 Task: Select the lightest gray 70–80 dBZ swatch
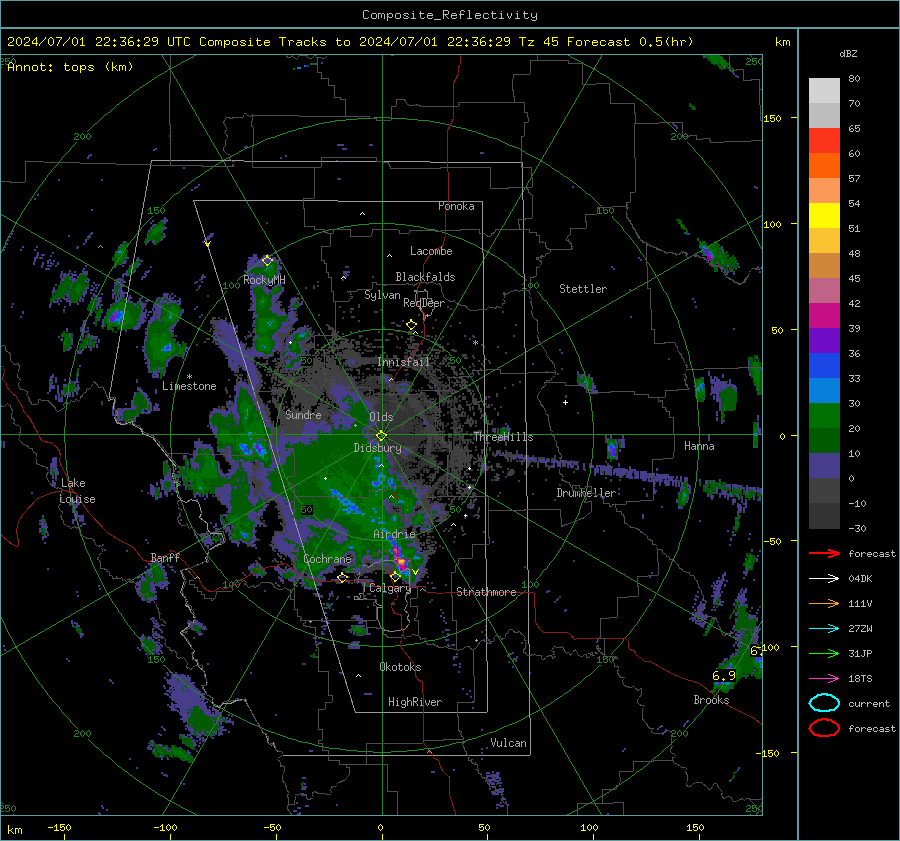pos(824,91)
